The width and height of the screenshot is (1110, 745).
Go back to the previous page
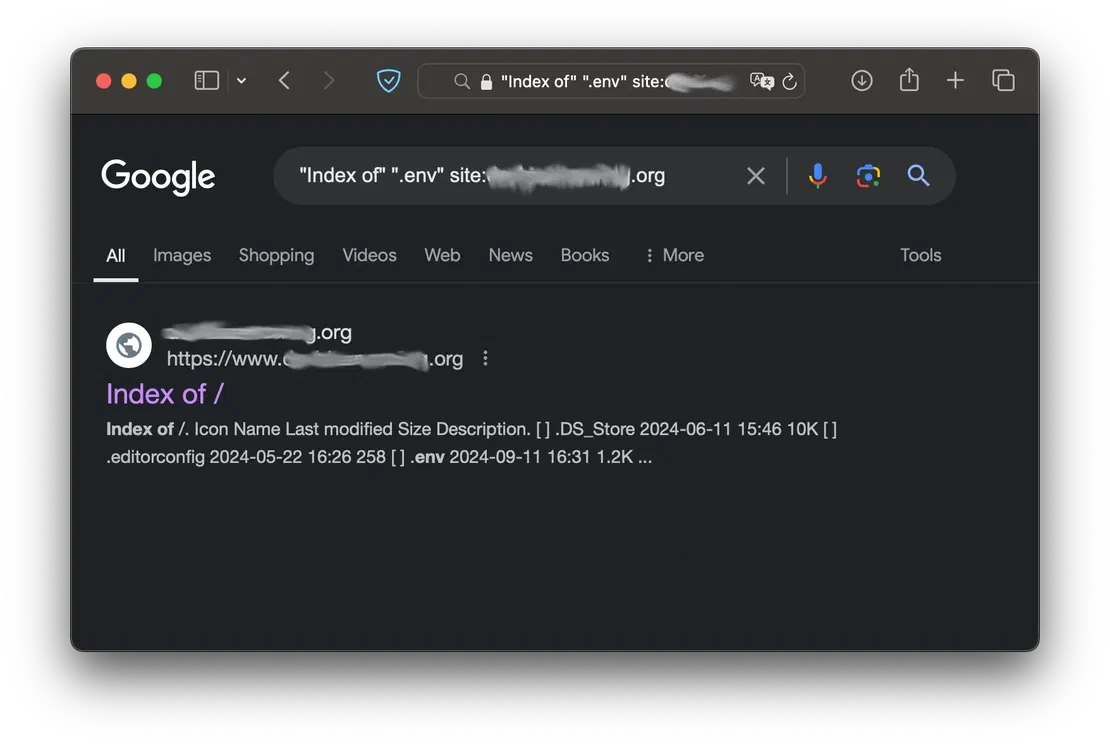[285, 81]
